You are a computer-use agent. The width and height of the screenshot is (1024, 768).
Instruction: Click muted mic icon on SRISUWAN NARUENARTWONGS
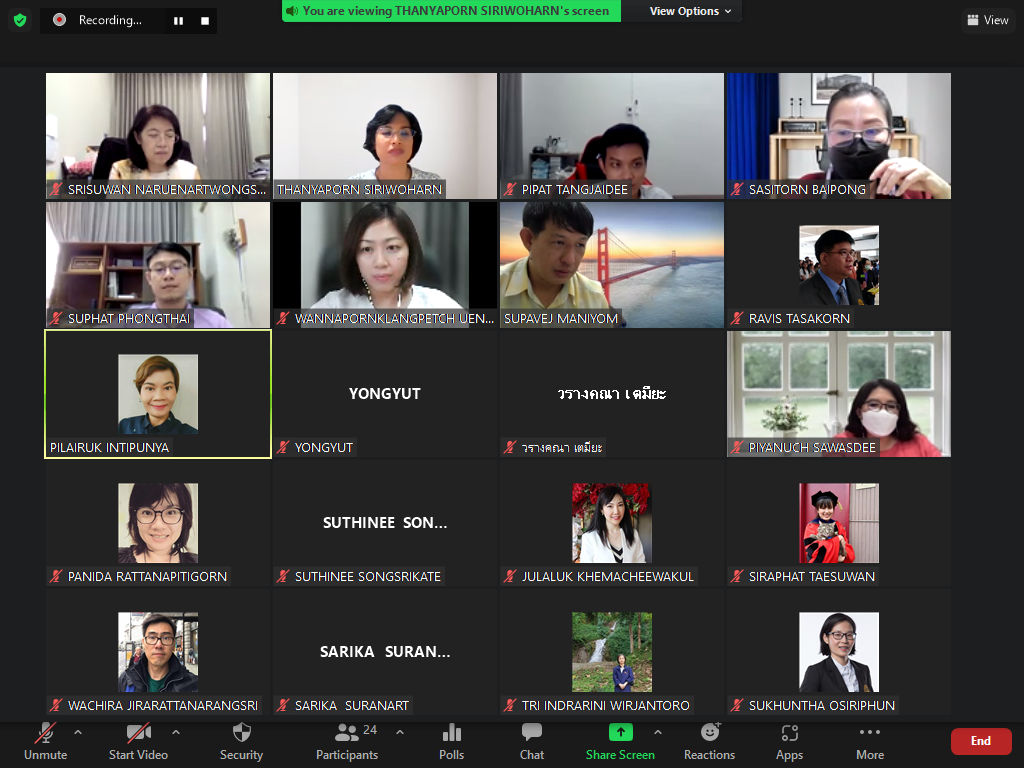(x=56, y=189)
